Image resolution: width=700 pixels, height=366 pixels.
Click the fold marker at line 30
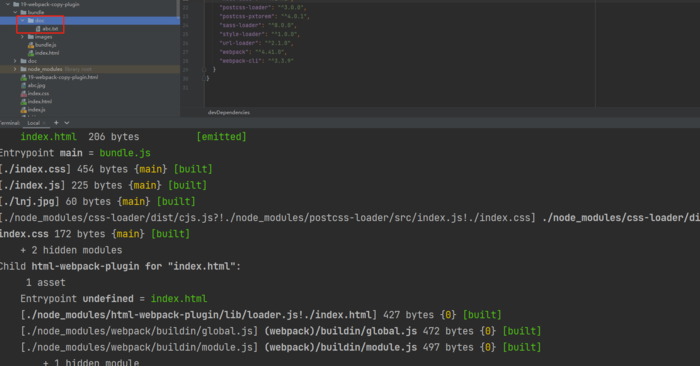204,79
